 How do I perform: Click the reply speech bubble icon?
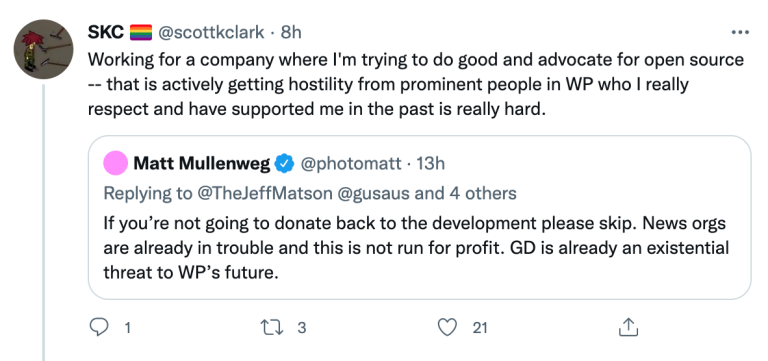(x=99, y=327)
